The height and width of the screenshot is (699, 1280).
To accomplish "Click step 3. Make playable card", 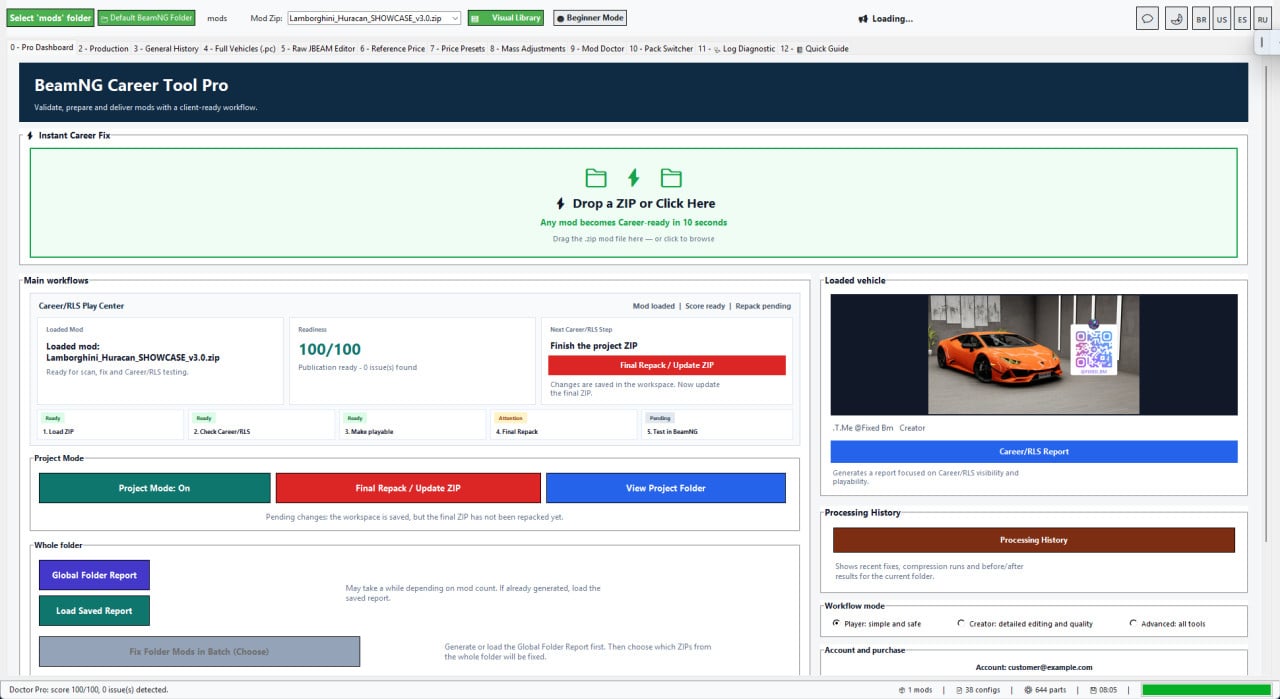I will coord(413,425).
